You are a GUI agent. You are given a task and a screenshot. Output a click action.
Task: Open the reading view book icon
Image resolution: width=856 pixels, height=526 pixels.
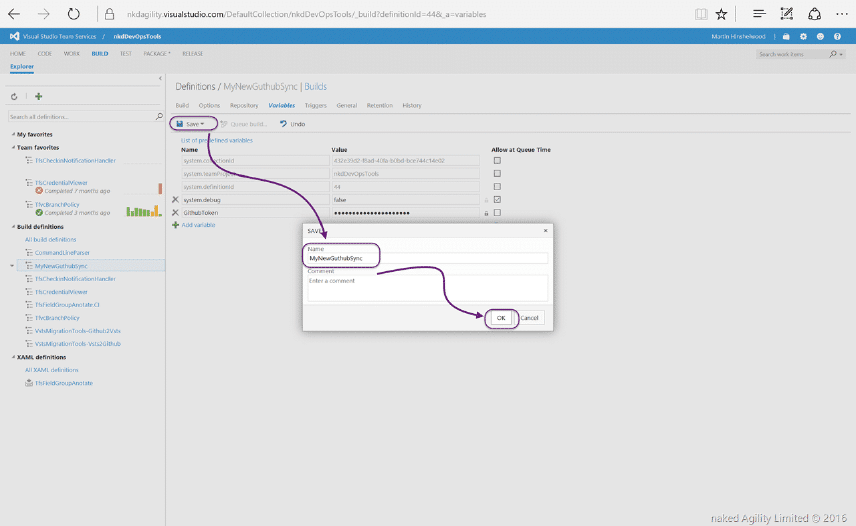pos(702,14)
